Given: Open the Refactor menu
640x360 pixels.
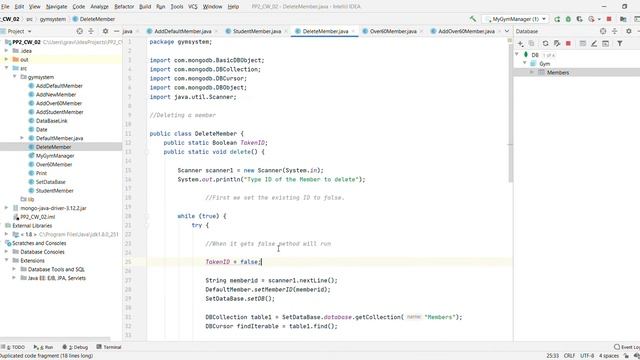Looking at the screenshot, I should tap(124, 7).
